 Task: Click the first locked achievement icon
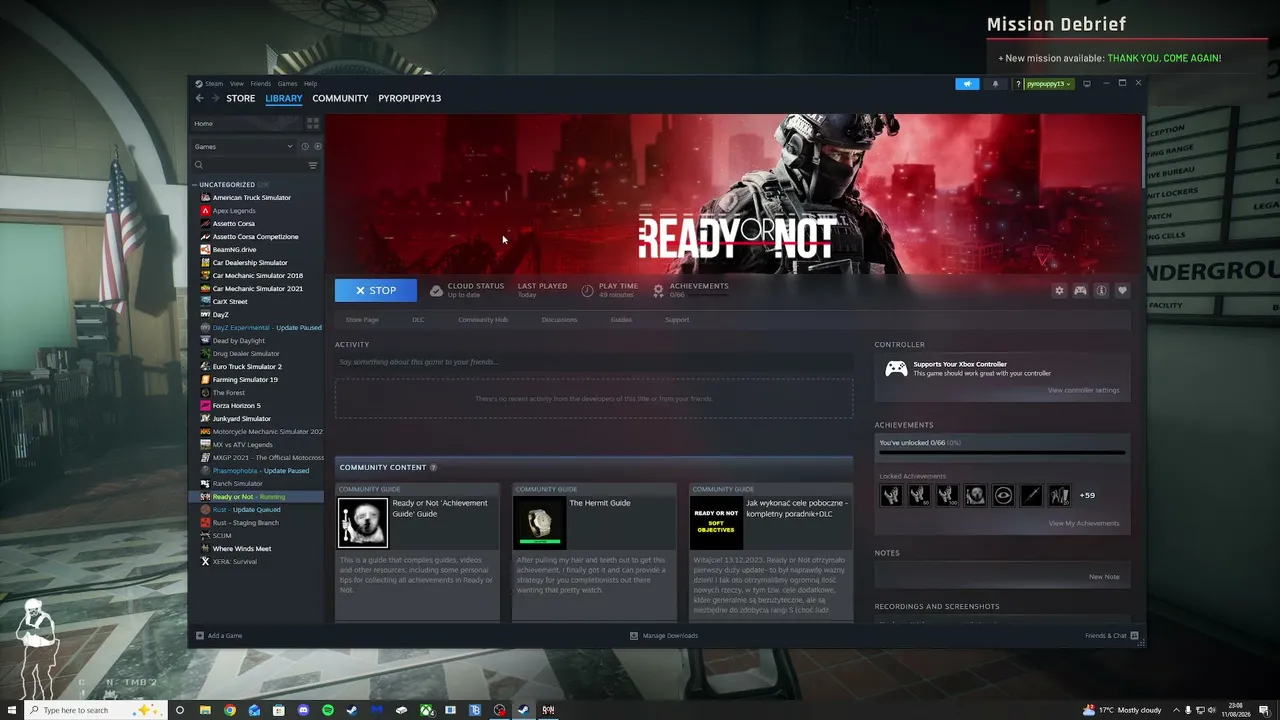(x=890, y=495)
